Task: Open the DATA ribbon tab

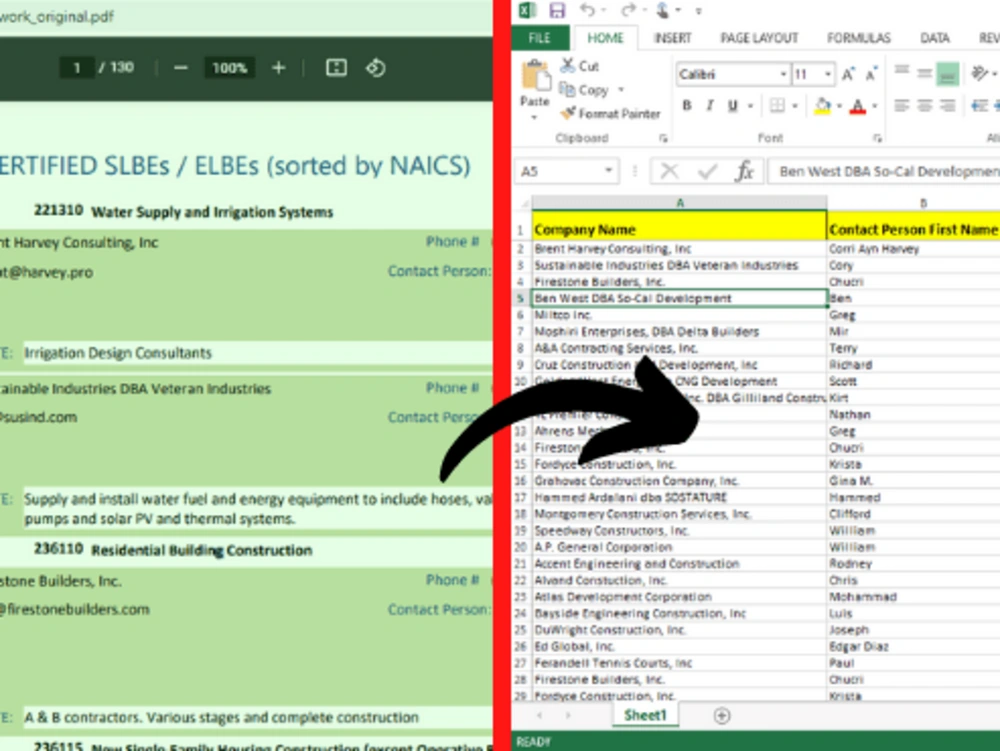Action: (x=934, y=38)
